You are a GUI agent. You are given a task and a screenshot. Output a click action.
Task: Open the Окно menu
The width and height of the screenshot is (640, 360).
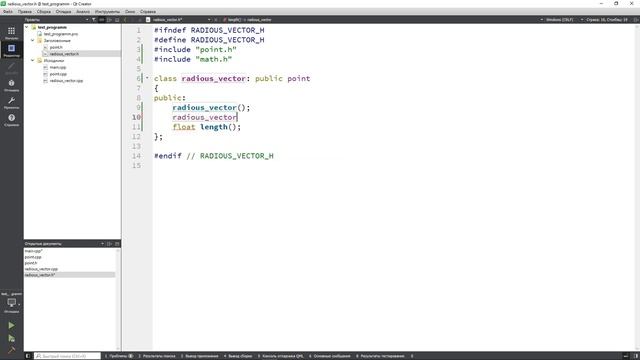coord(130,12)
